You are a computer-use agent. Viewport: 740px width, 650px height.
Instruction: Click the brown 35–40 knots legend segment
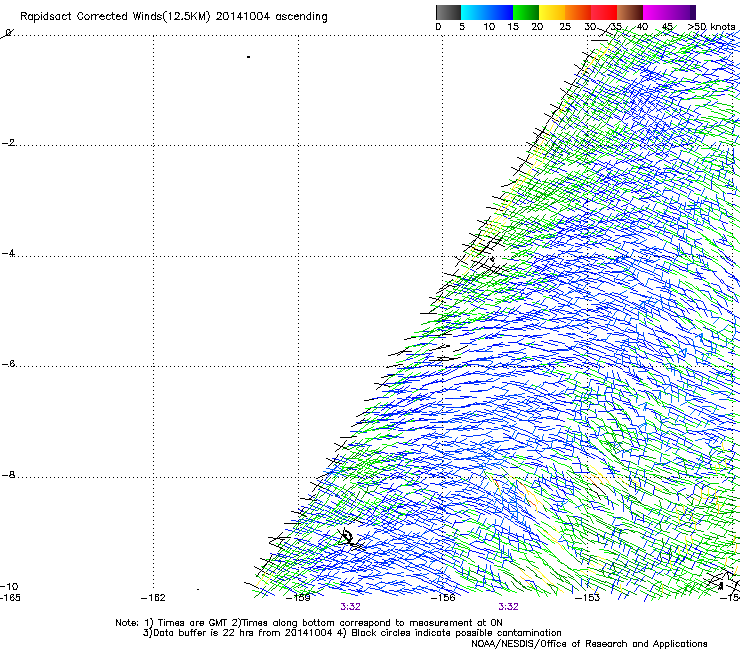[630, 12]
